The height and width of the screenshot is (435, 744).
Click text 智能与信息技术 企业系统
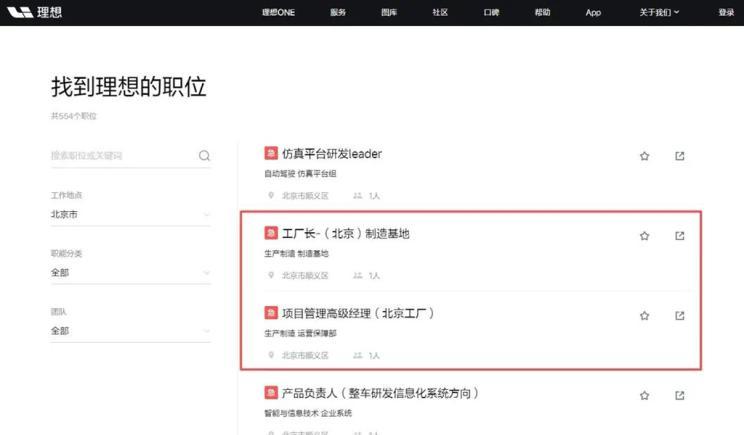tap(308, 413)
